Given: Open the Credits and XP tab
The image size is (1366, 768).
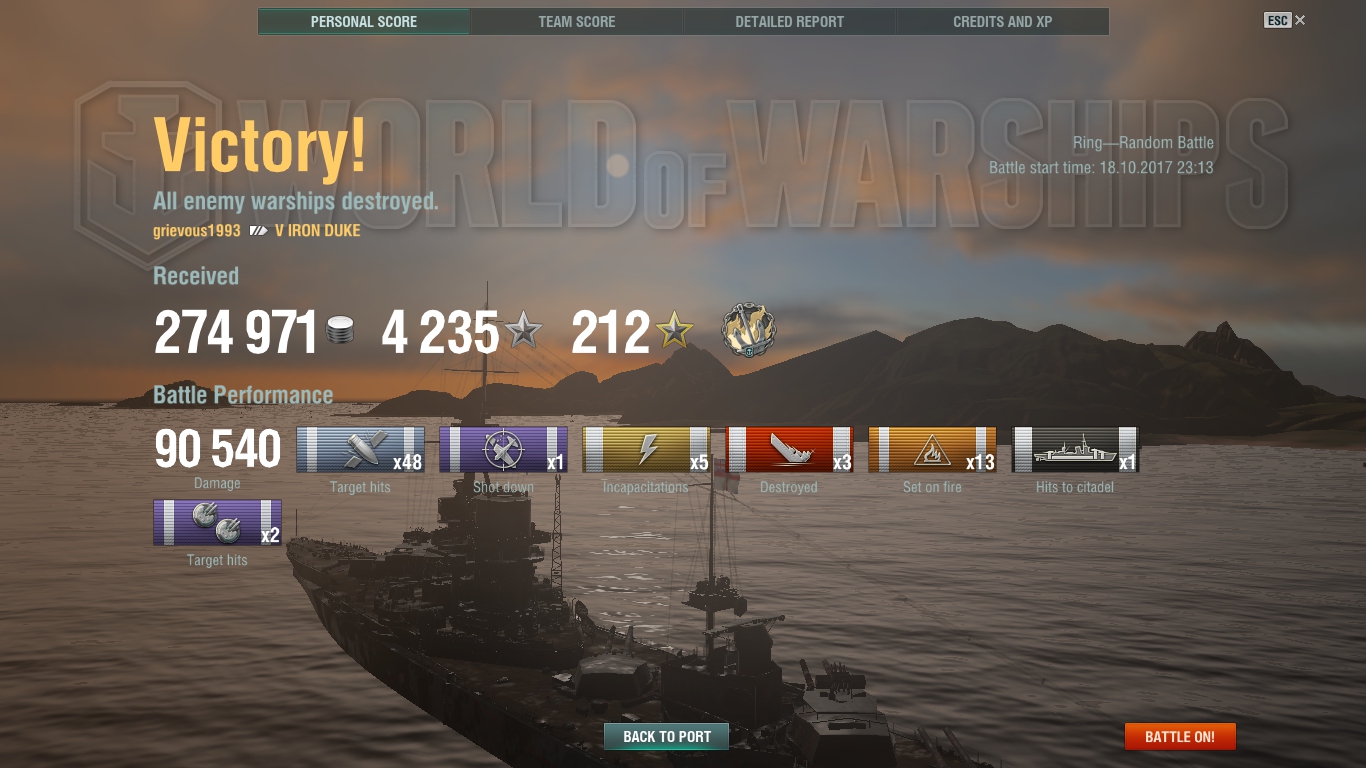Looking at the screenshot, I should pyautogui.click(x=1003, y=22).
